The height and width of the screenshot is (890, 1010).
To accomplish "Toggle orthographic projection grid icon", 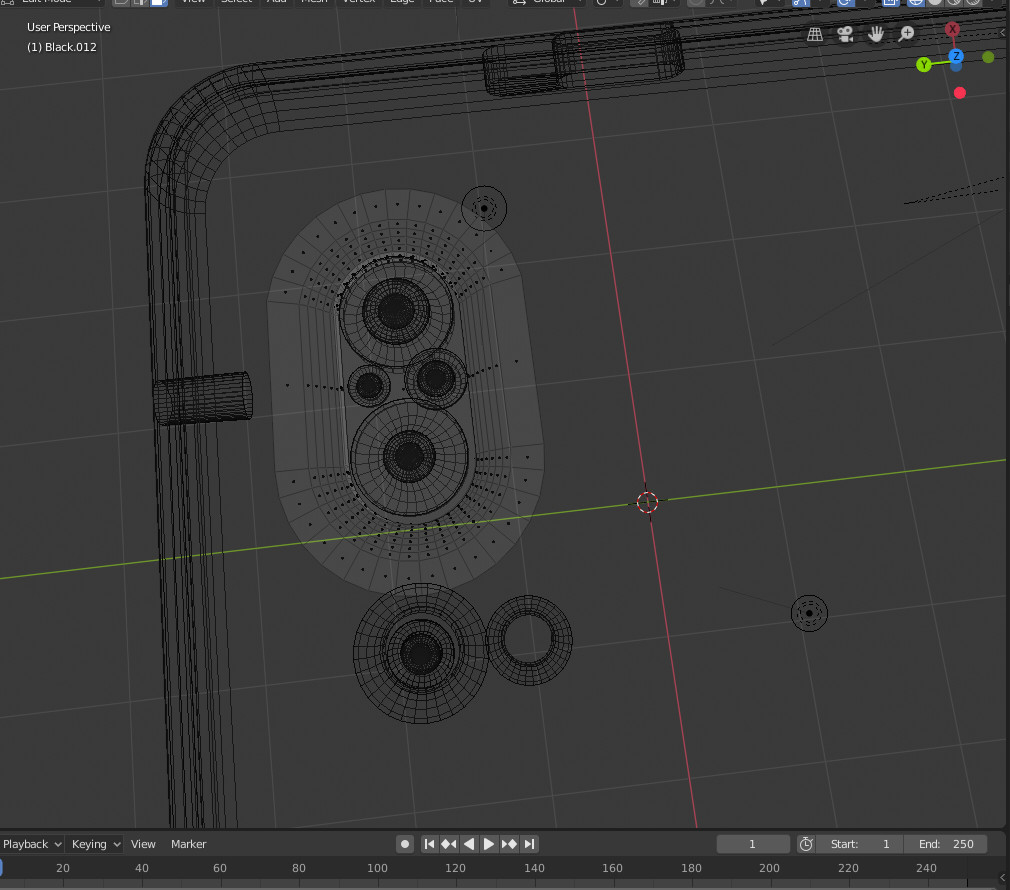I will tap(815, 33).
